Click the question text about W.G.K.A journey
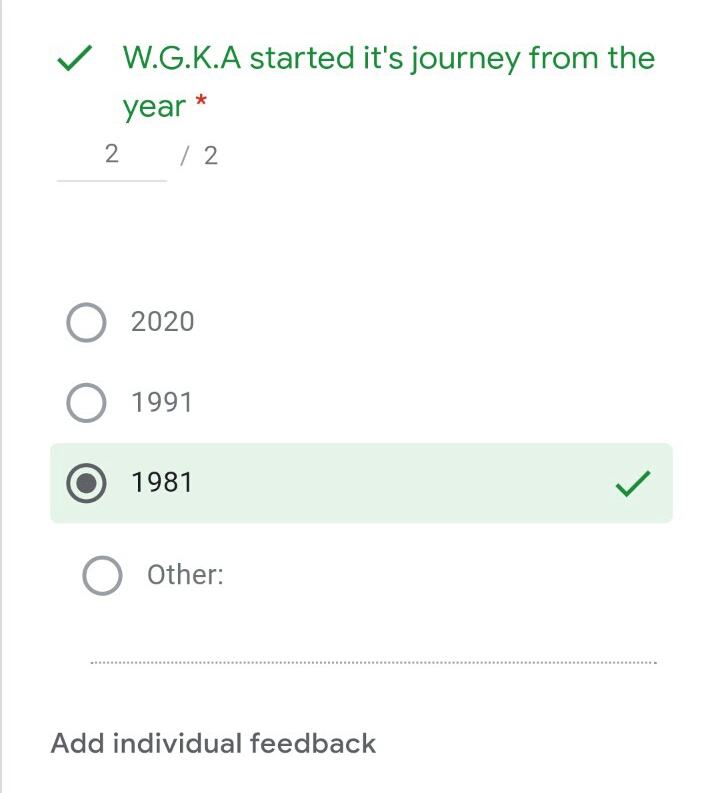Viewport: 720px width, 793px height. tap(388, 58)
